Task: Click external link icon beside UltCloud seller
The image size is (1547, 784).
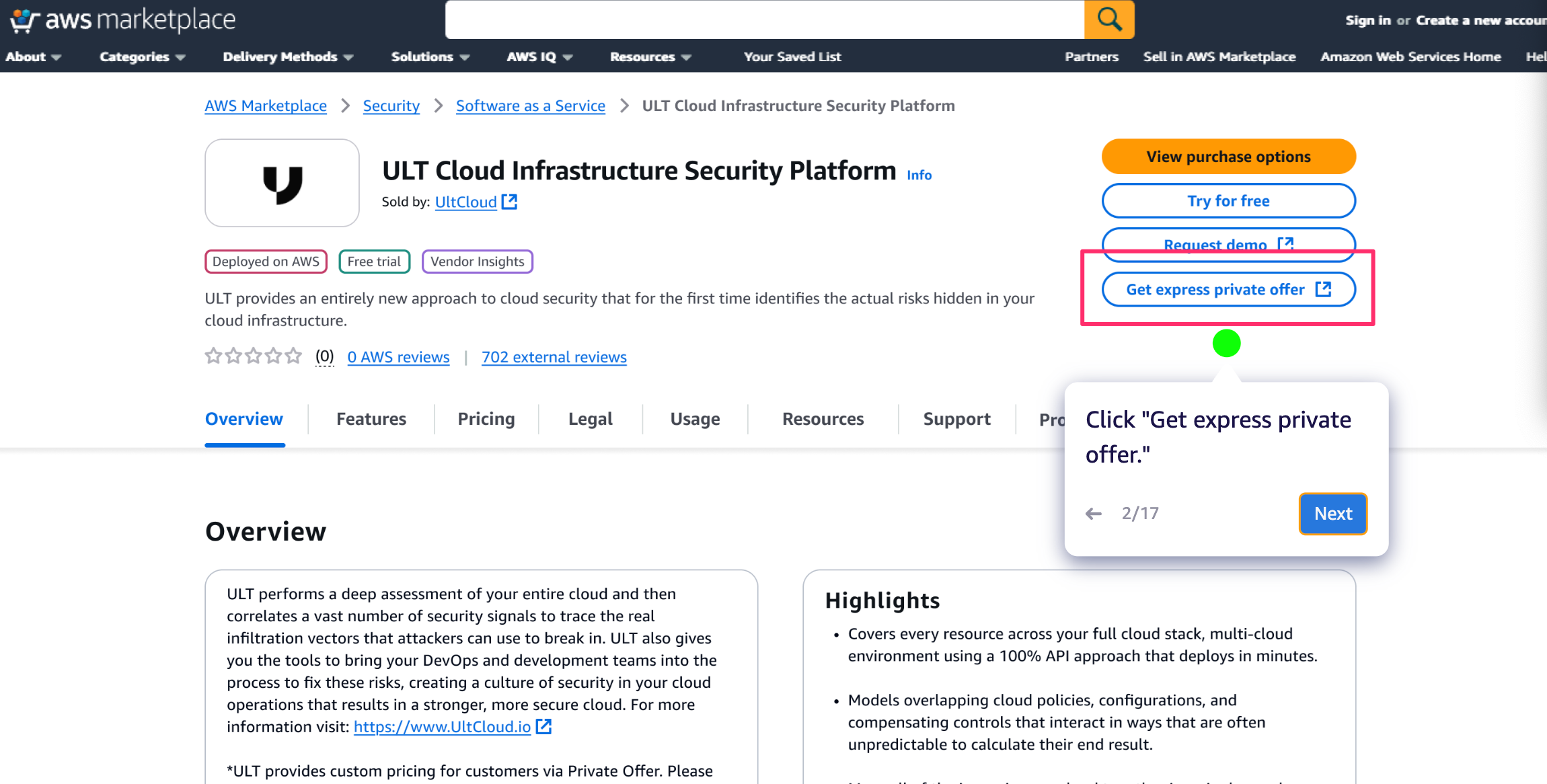Action: (510, 202)
